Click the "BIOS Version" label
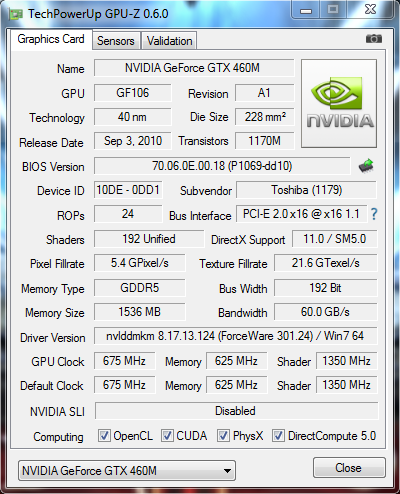Screen dimensions: 400x494 click(53, 167)
